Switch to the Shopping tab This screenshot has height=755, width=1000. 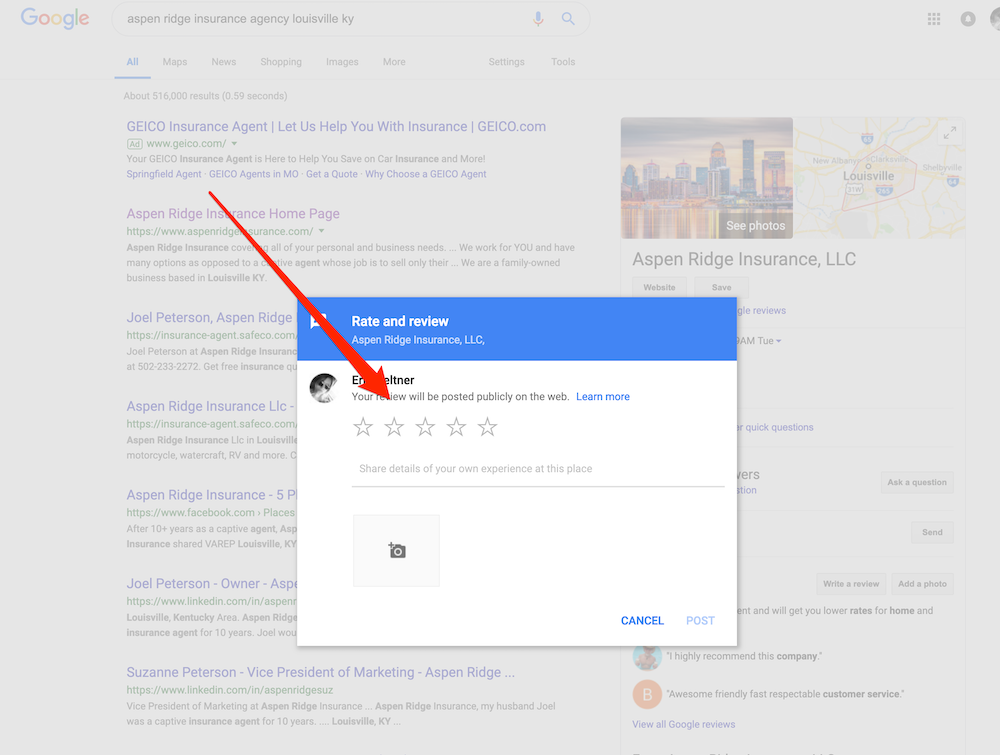(x=281, y=62)
